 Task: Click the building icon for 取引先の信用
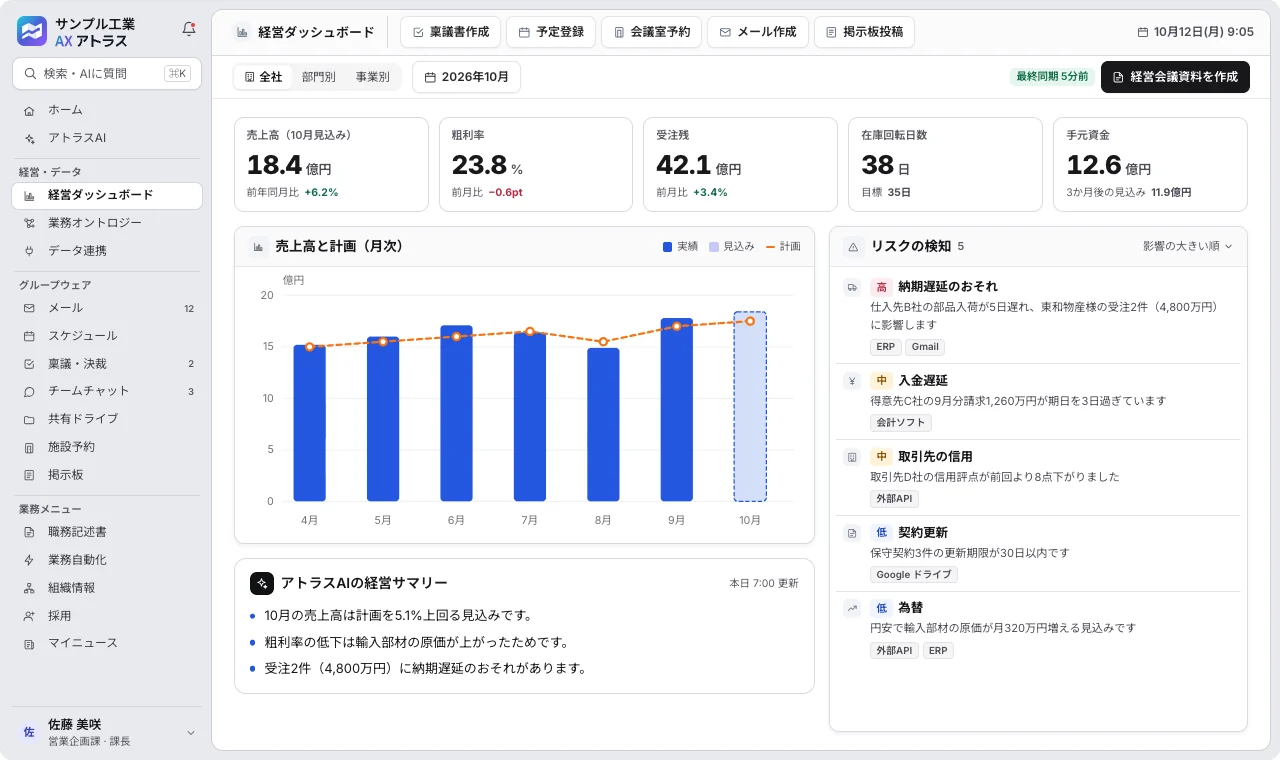(x=852, y=457)
